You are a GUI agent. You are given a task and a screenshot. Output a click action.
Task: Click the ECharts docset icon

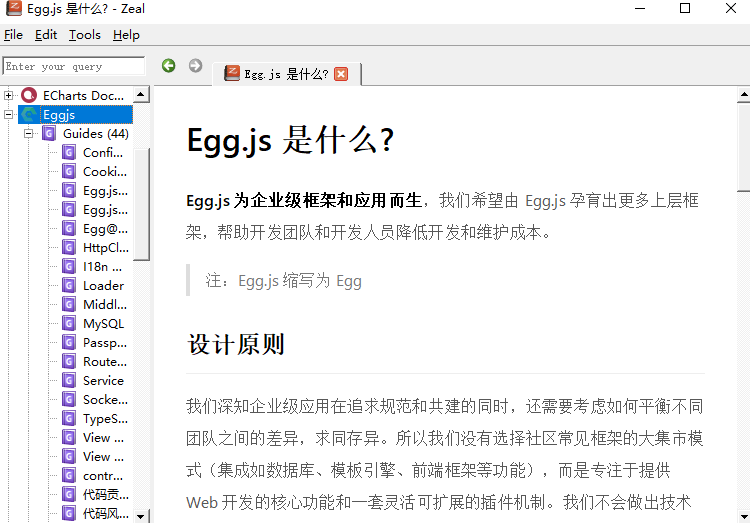point(29,95)
